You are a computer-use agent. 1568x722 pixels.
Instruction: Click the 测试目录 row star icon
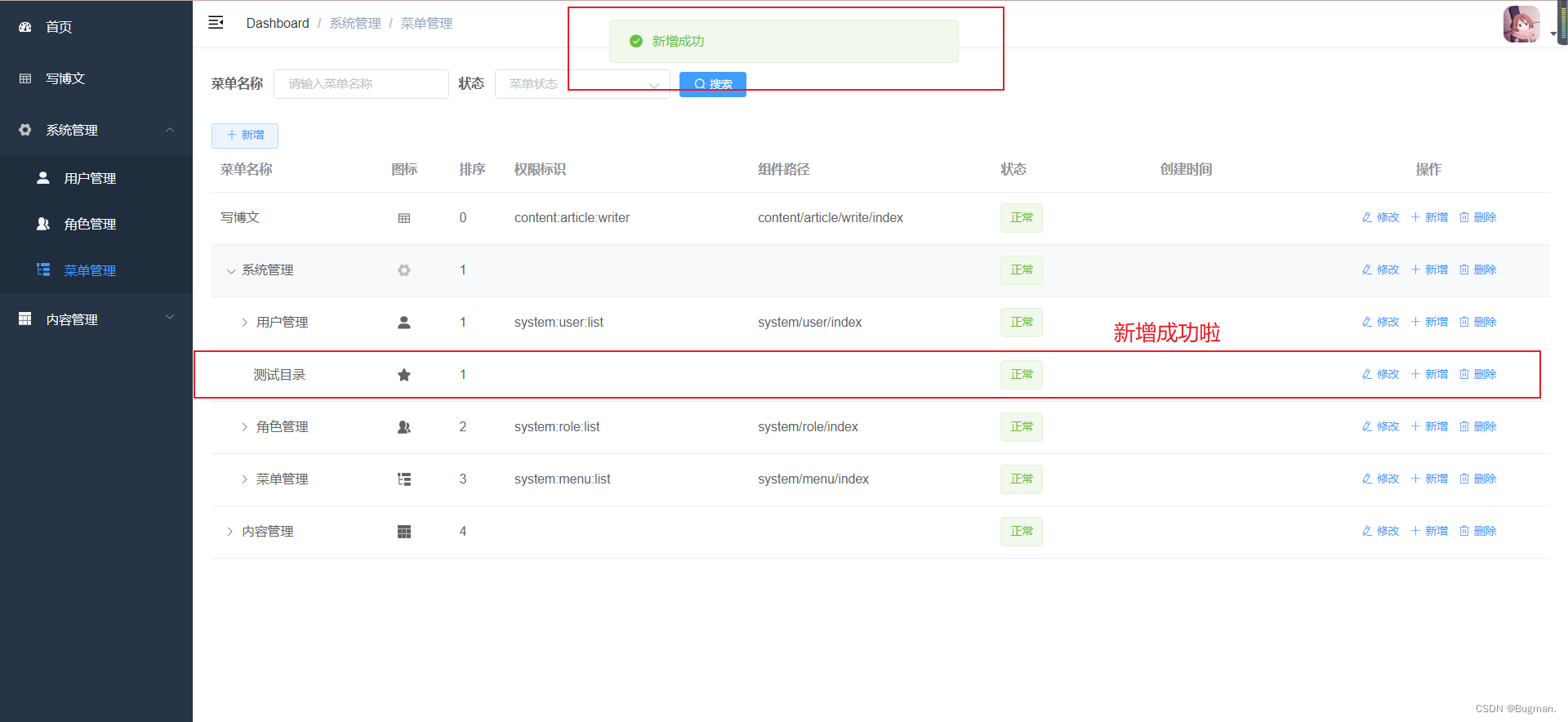(404, 375)
